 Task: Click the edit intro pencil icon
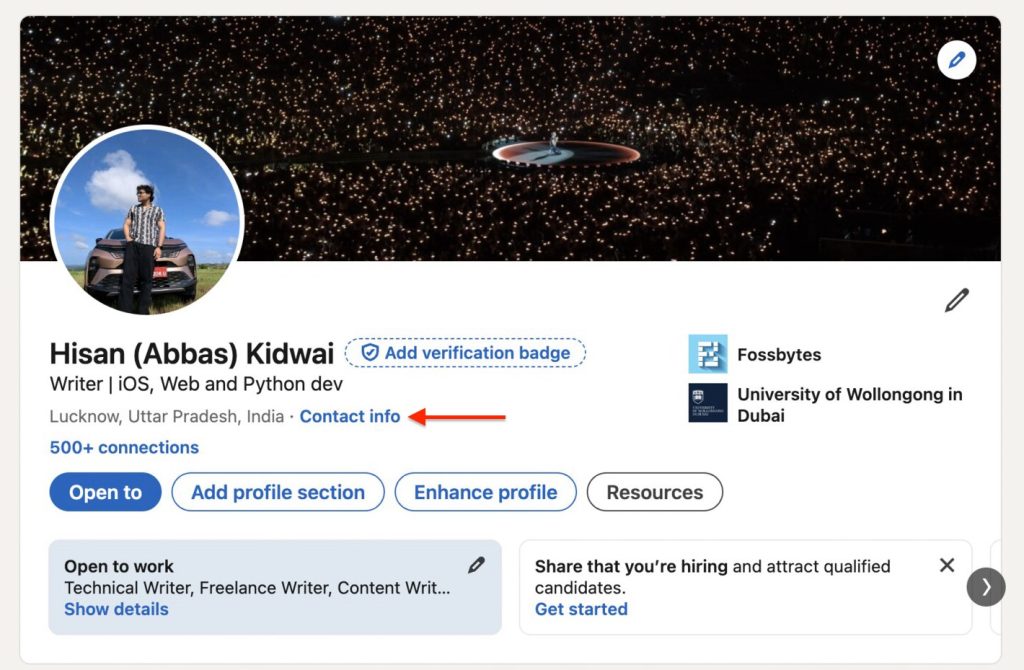(x=956, y=300)
